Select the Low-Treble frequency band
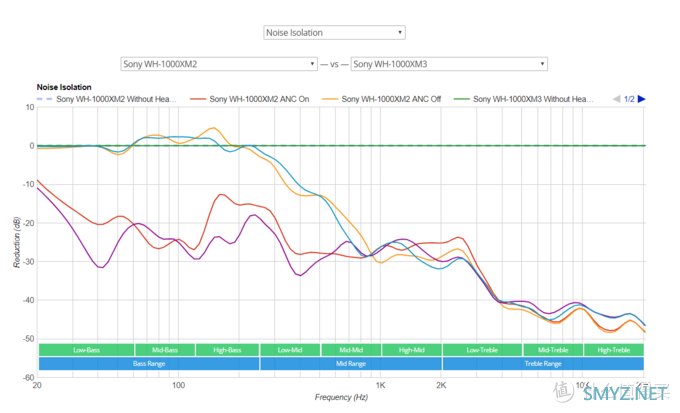Viewport: 680px width, 413px height. point(482,350)
